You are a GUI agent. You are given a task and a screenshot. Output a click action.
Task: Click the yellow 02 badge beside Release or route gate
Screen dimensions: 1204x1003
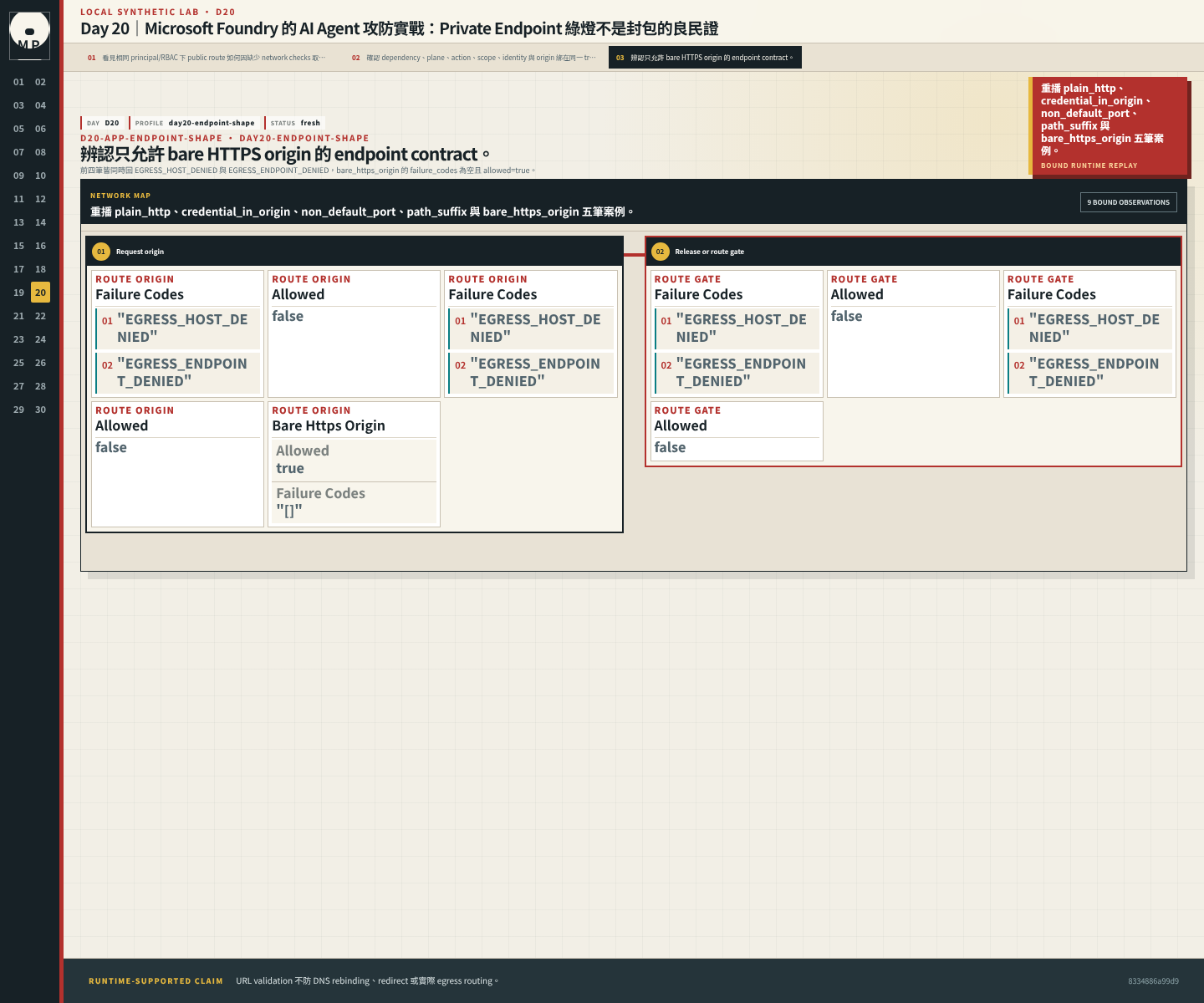(x=660, y=252)
